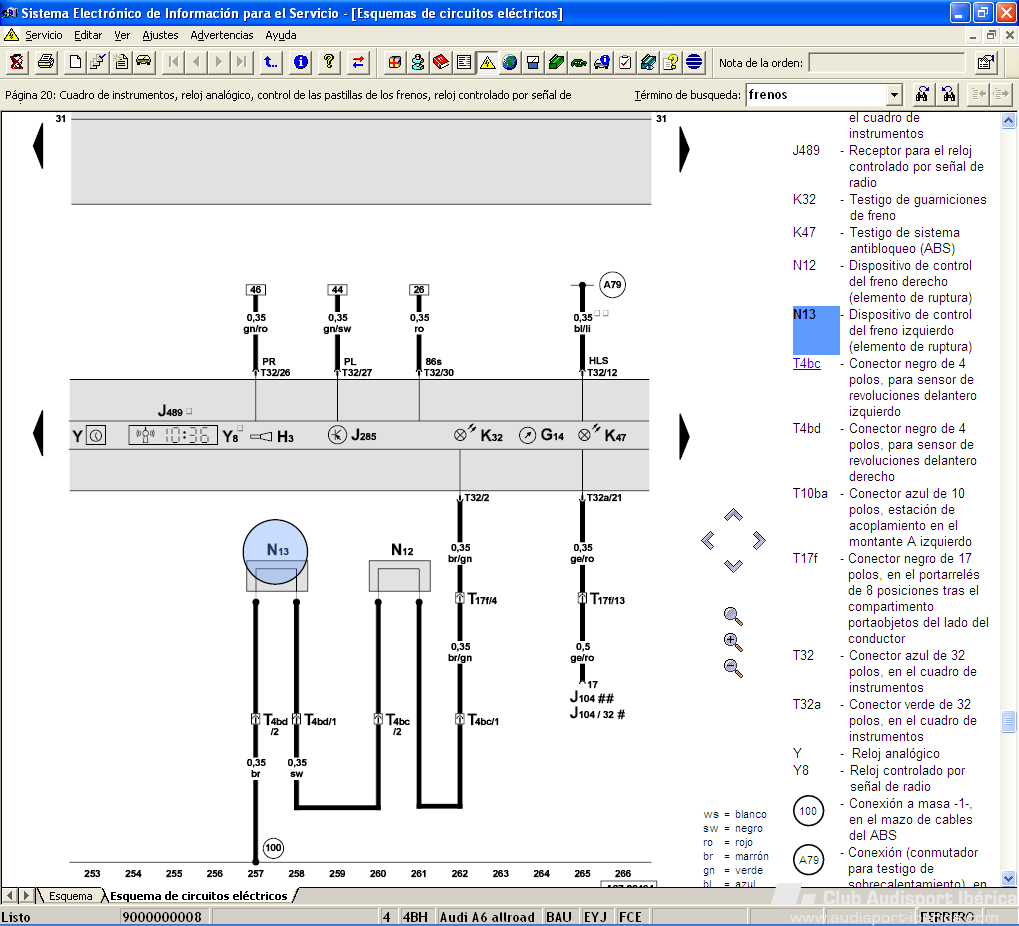Viewport: 1019px width, 926px height.
Task: Click the colored grid window toolbar icon
Action: (394, 62)
